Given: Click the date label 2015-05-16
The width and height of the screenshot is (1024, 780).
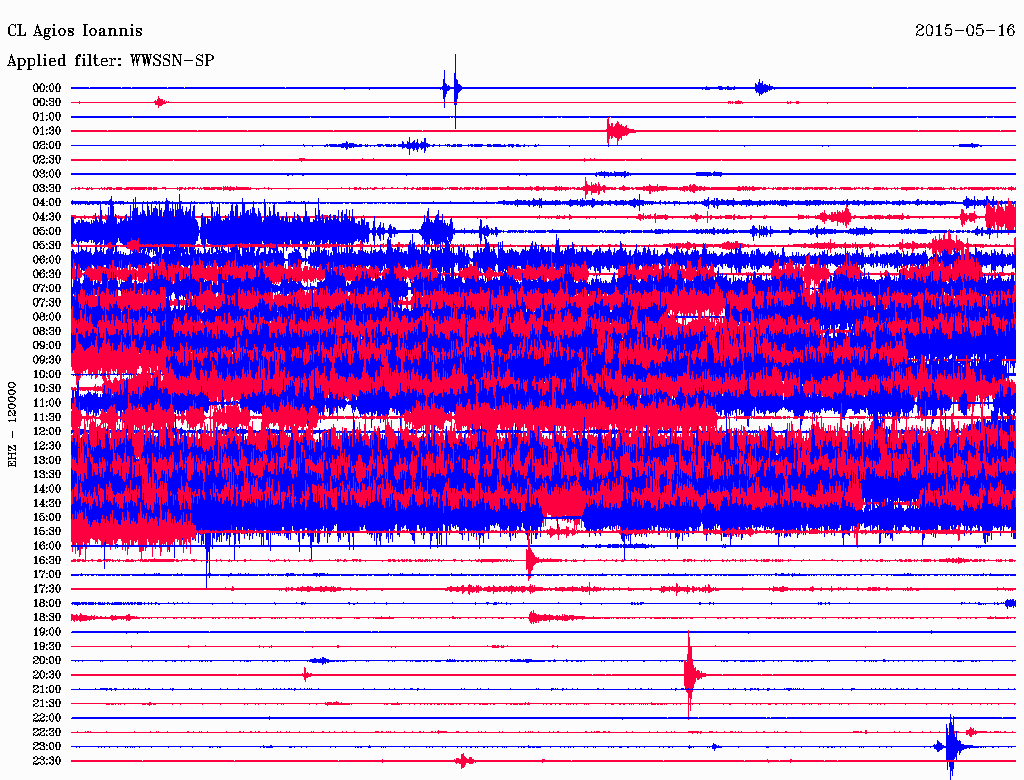Looking at the screenshot, I should tap(965, 31).
